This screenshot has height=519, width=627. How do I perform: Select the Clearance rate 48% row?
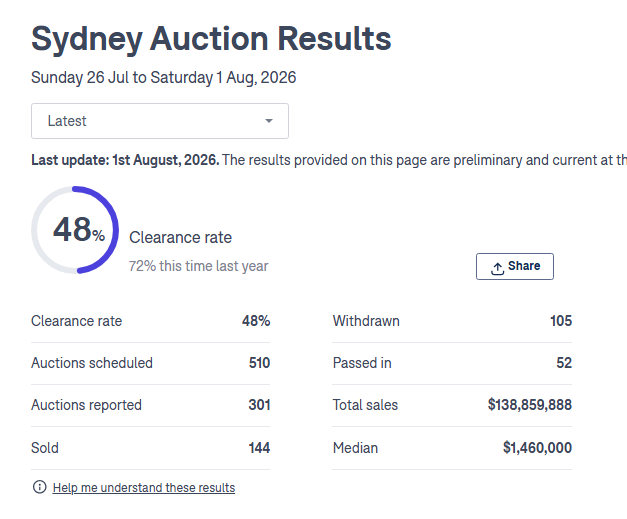(x=150, y=321)
